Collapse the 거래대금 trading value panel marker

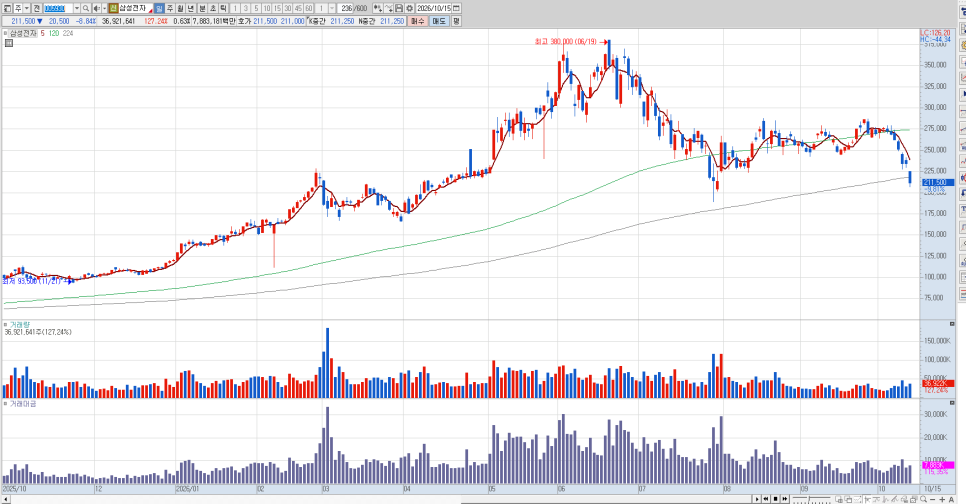click(x=6, y=404)
